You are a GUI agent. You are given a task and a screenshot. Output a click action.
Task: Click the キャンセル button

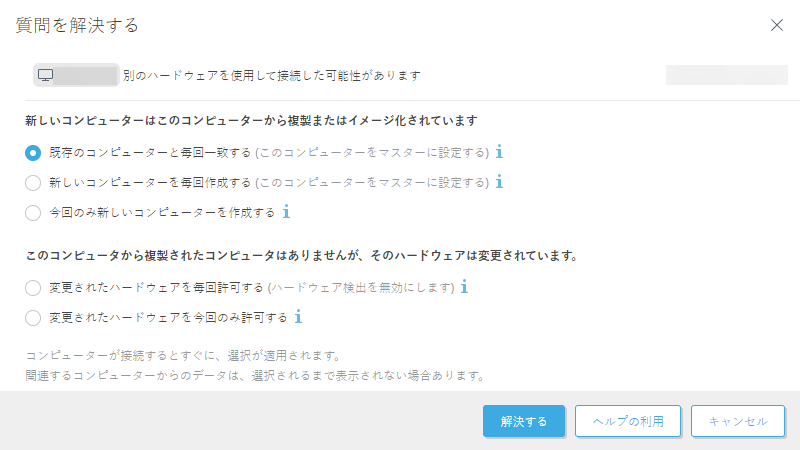pyautogui.click(x=738, y=421)
